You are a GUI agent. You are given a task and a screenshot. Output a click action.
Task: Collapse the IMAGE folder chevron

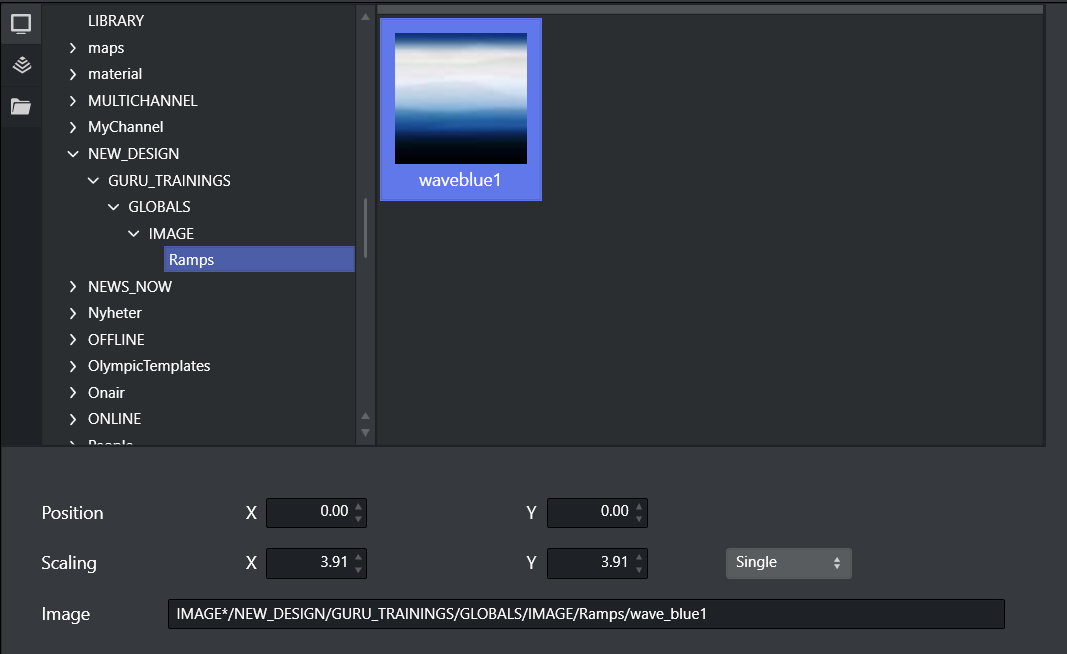[x=133, y=234]
